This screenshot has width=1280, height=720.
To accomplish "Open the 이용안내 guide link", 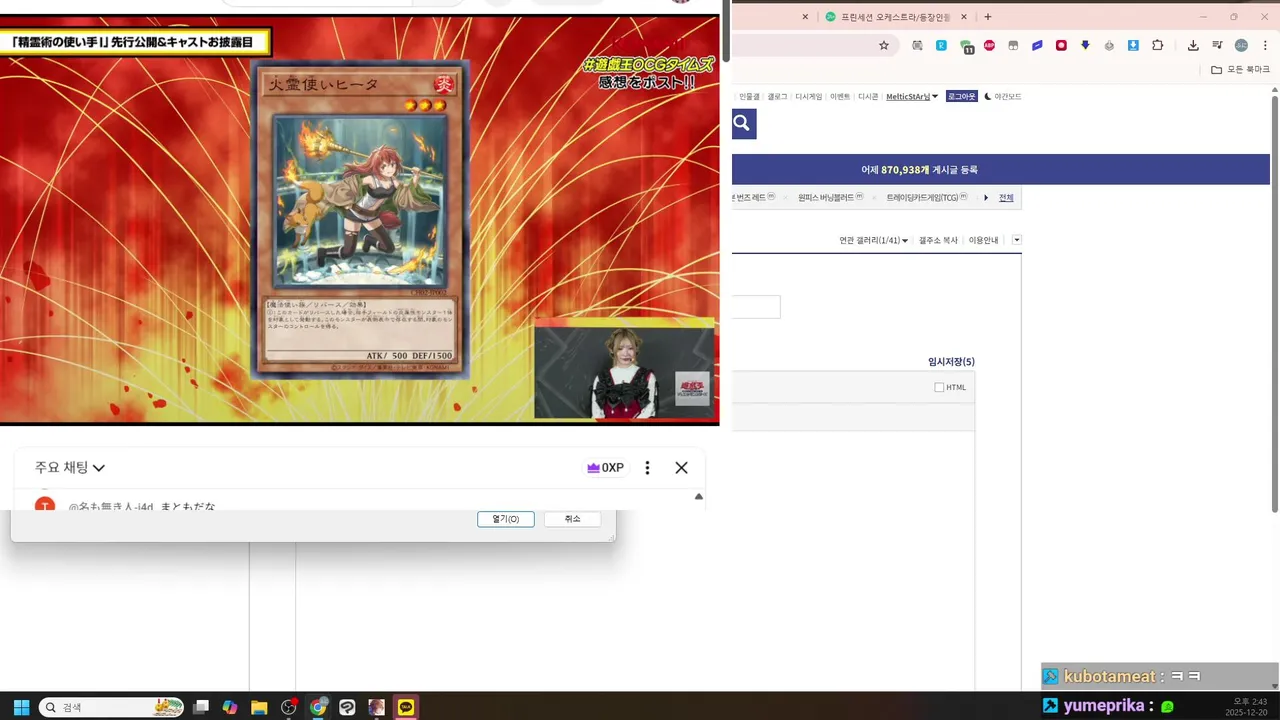I will click(x=983, y=240).
